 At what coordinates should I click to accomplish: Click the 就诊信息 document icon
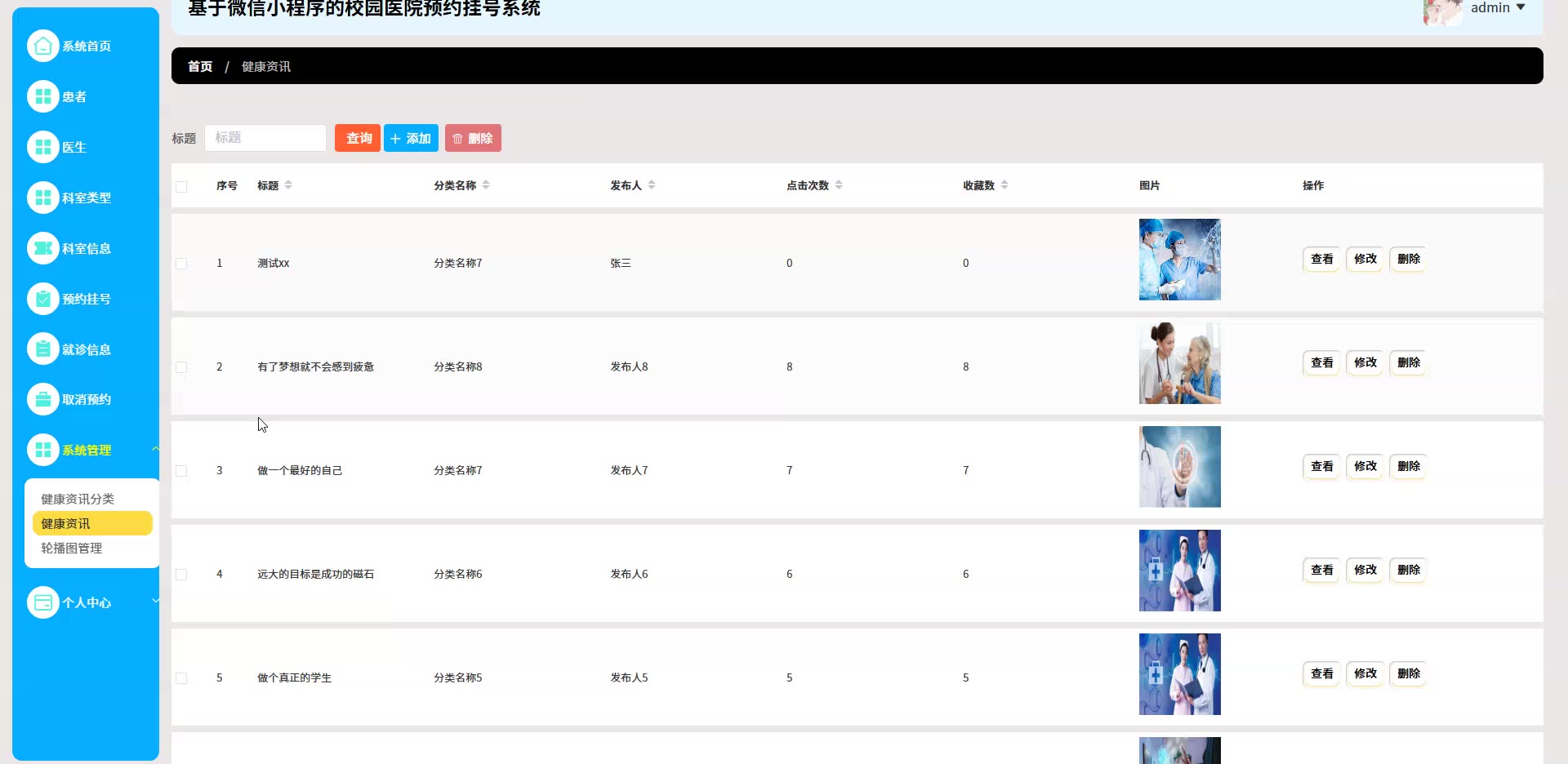pos(43,349)
